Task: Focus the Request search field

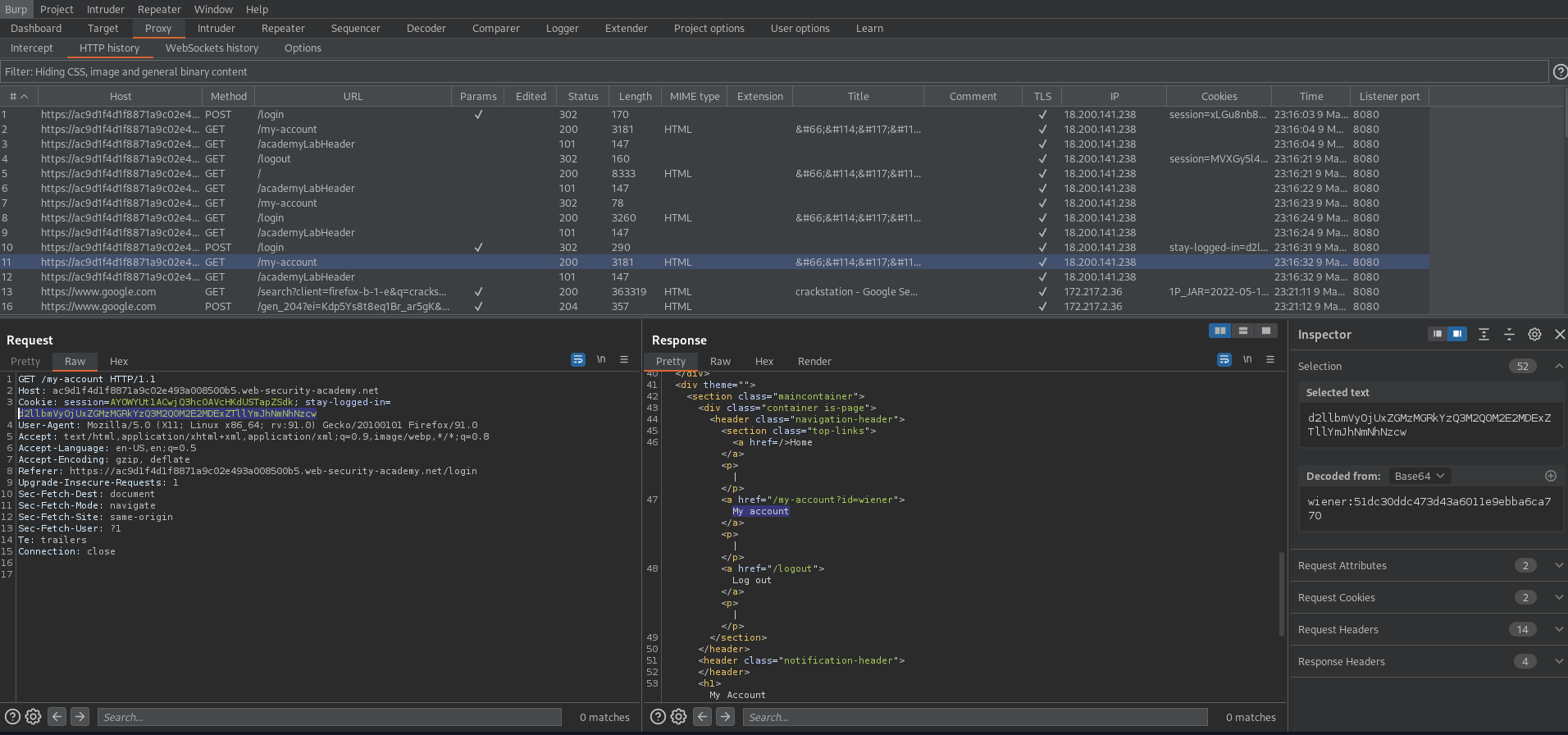Action: (x=329, y=717)
